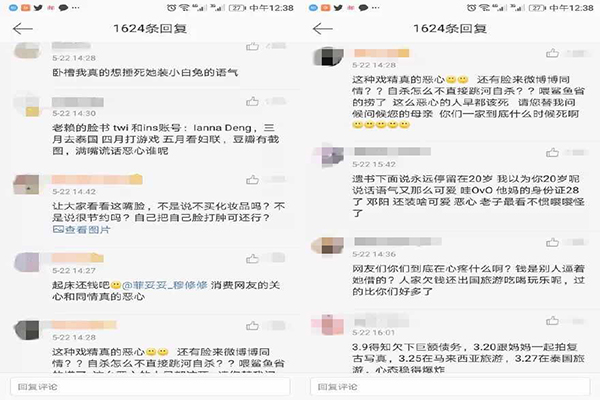Viewport: 600px width, 400px height.
Task: Open avatar of 5-22 14:27 commenter
Action: tap(26, 262)
